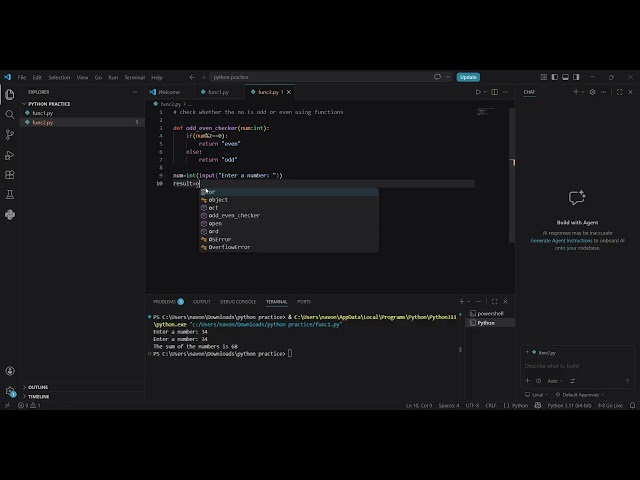Select OverflowError from autocomplete list

pos(289,247)
